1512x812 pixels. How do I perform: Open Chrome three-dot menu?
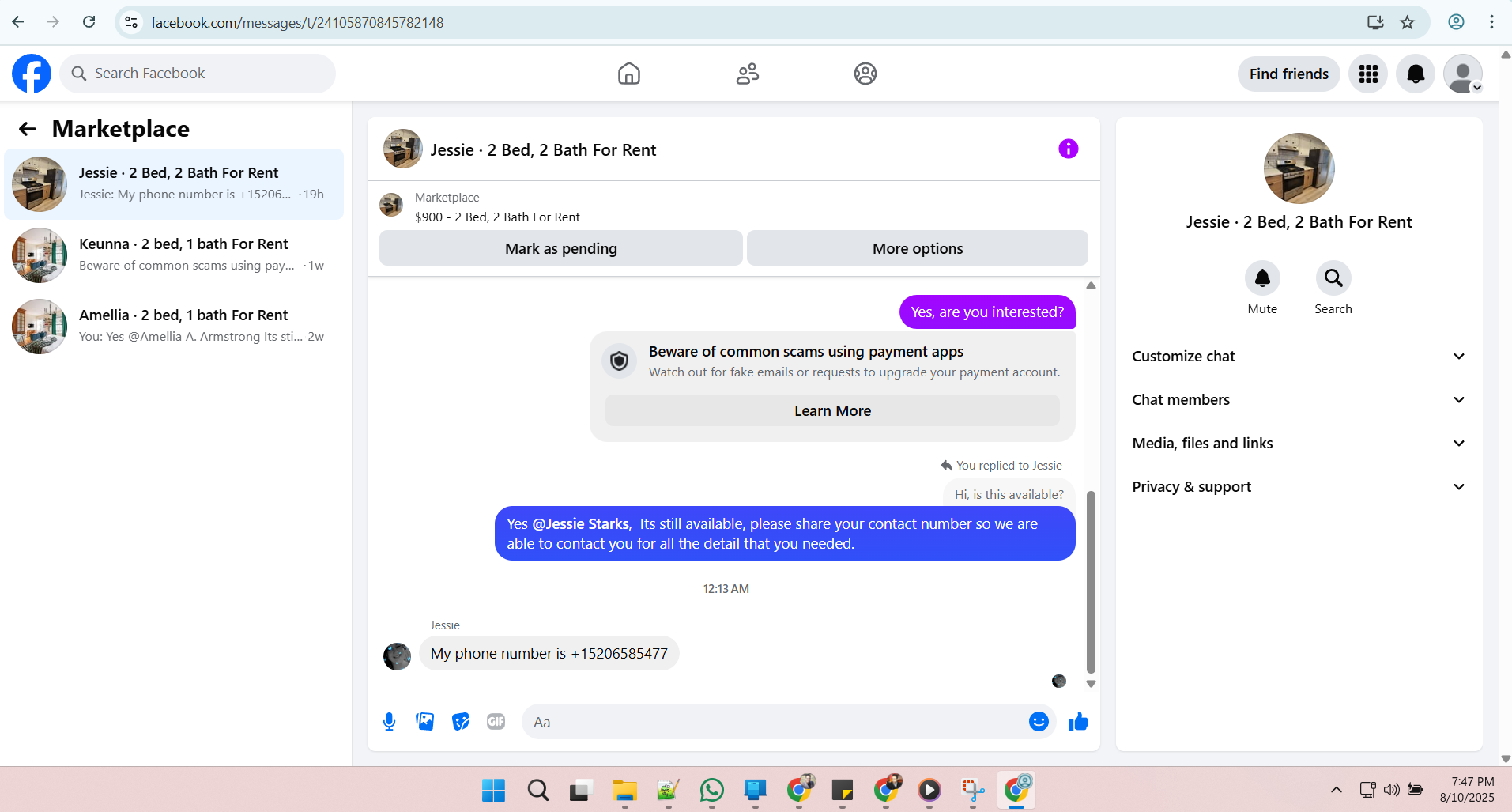point(1491,22)
